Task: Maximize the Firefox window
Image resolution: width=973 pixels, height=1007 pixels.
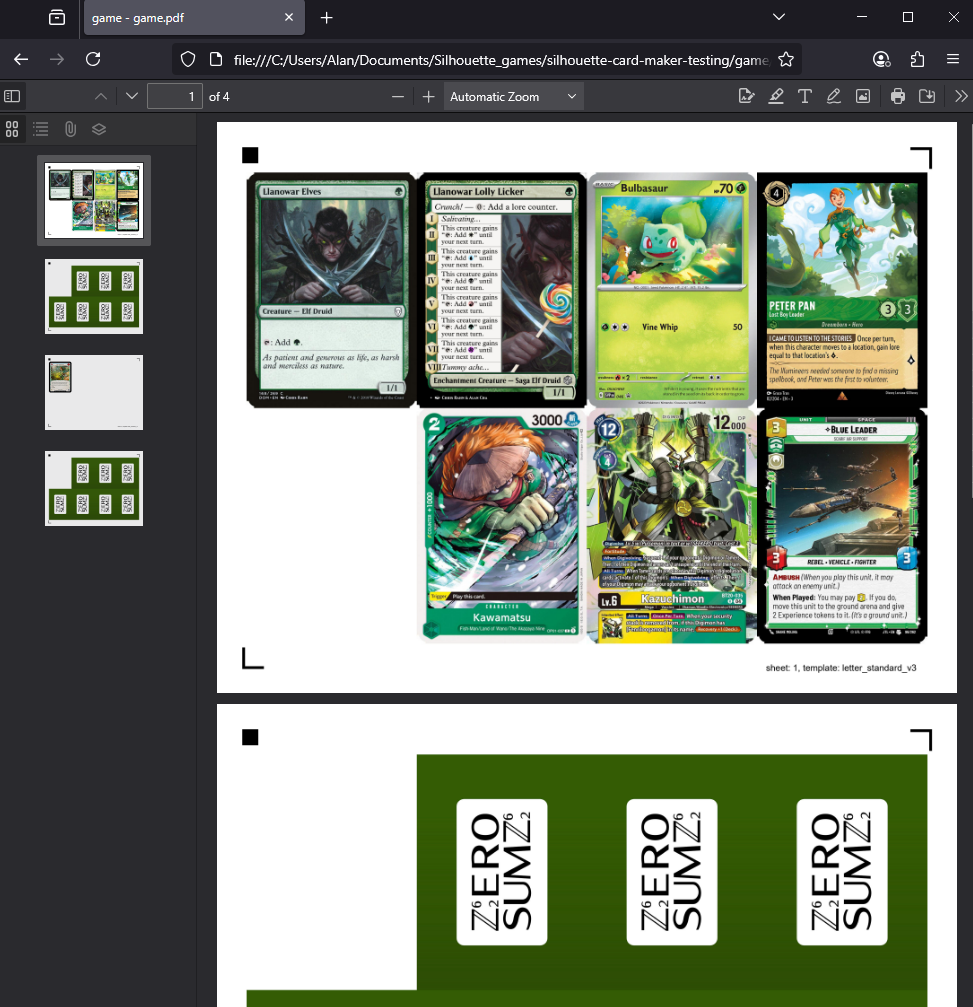Action: point(907,17)
